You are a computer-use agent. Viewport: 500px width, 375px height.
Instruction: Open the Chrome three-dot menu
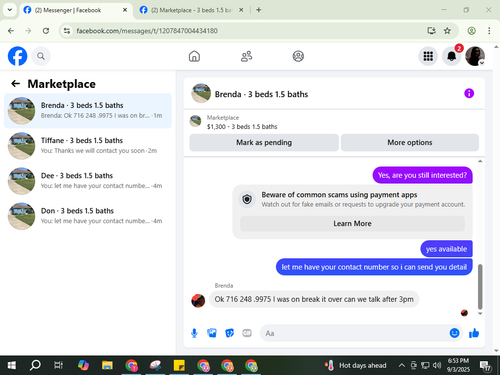[x=489, y=31]
